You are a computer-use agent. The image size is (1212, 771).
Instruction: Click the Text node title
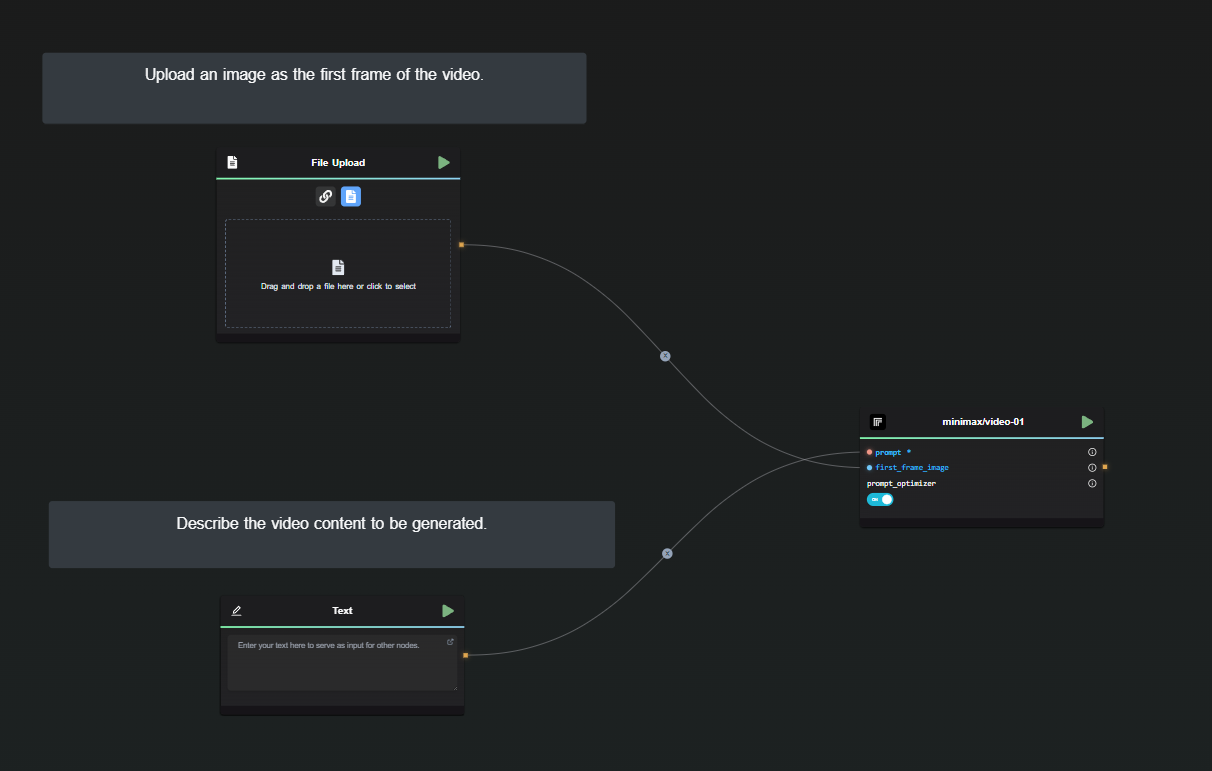point(342,610)
